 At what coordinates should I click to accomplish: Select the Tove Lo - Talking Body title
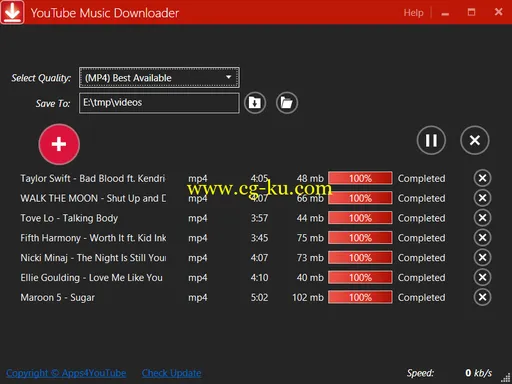click(x=69, y=218)
